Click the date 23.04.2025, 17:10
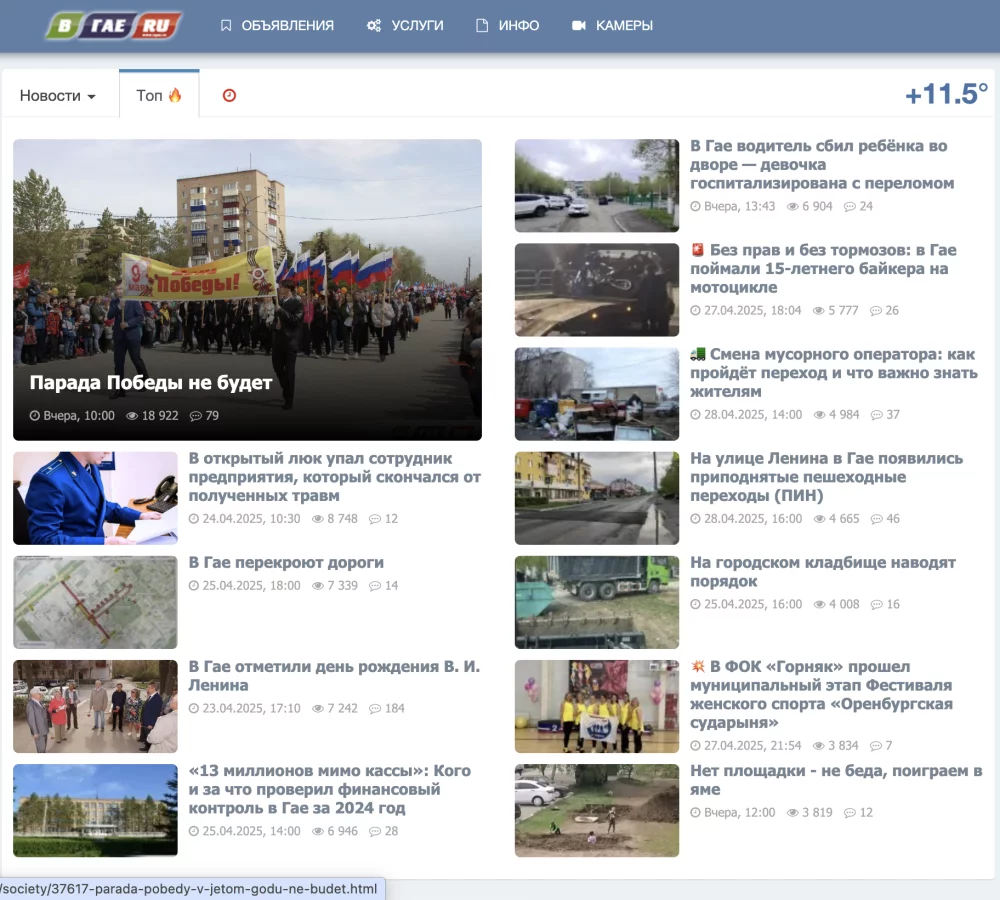 [x=251, y=708]
